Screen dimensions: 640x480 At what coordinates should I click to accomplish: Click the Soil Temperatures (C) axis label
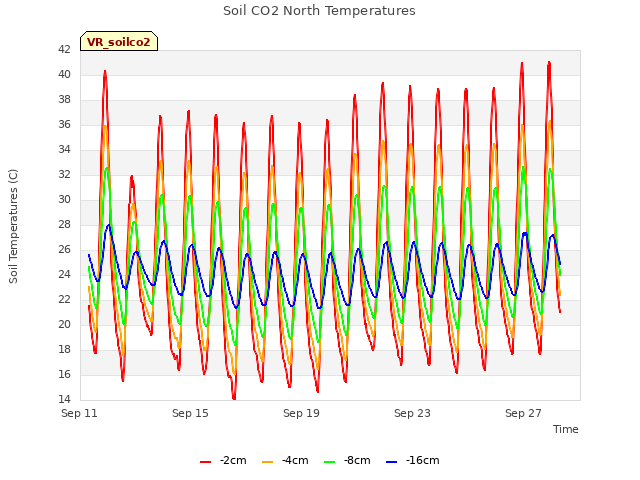(x=13, y=226)
